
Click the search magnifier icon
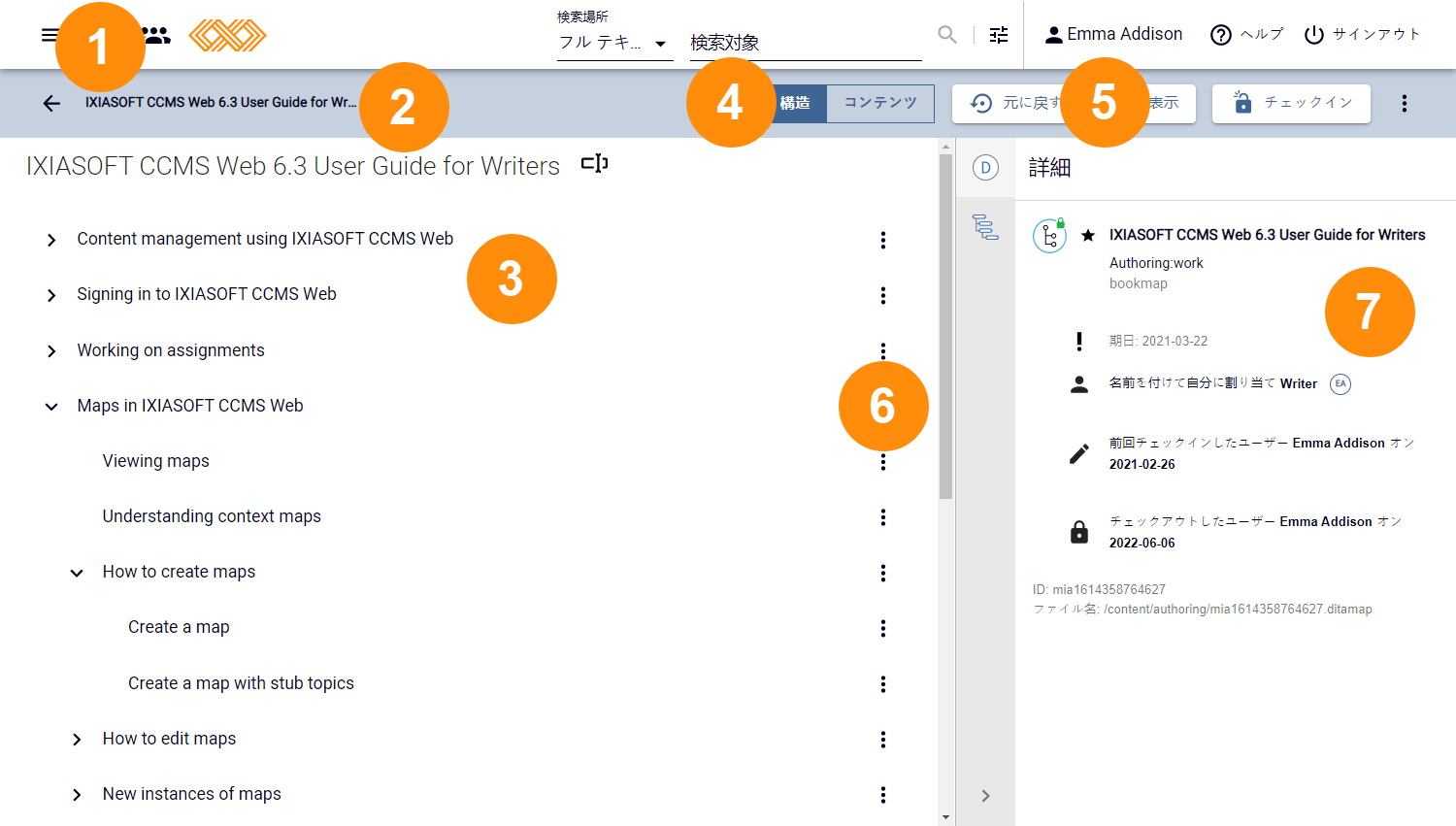point(947,35)
